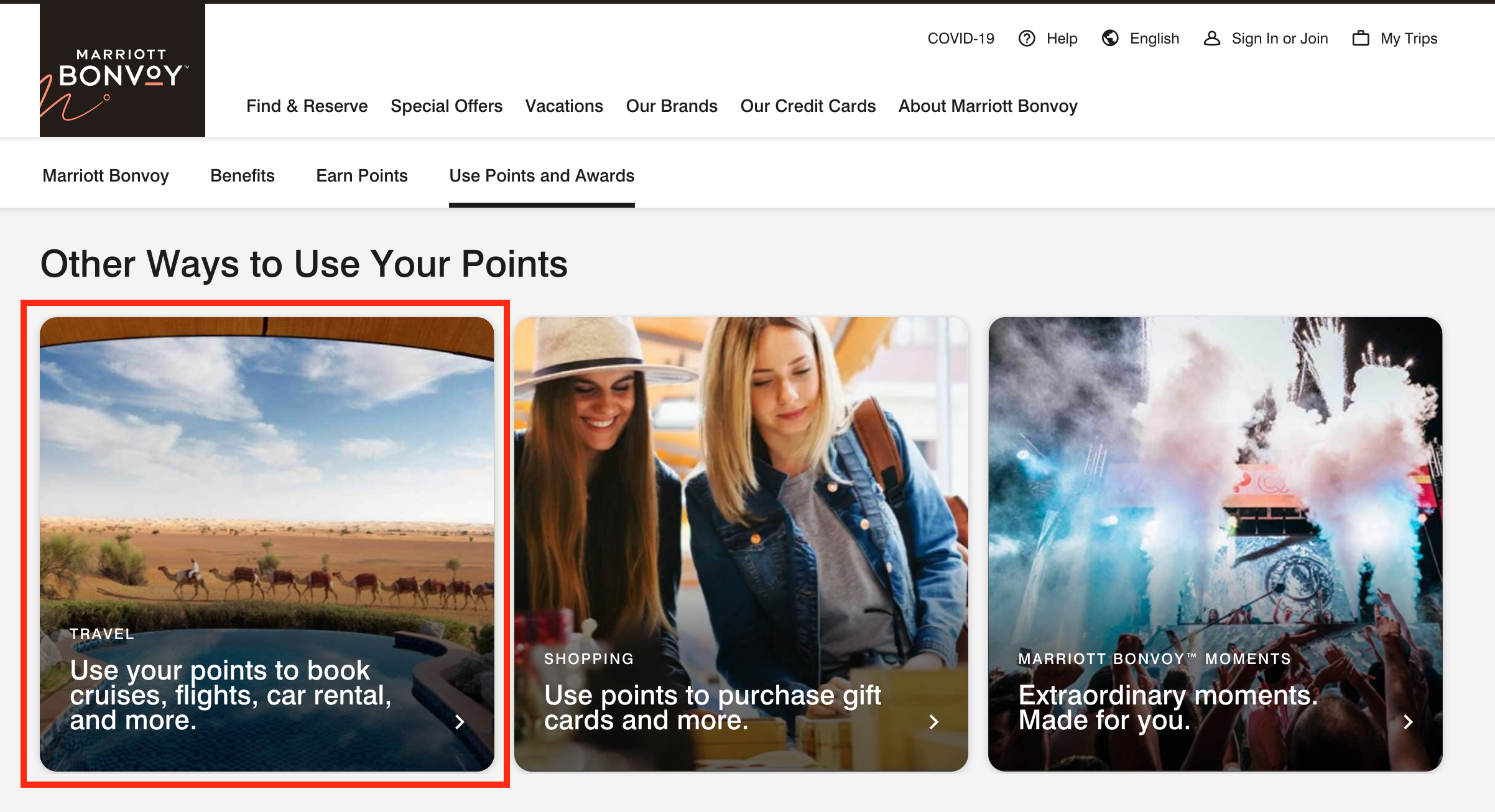Click the Sign In or Join link

pos(1280,39)
